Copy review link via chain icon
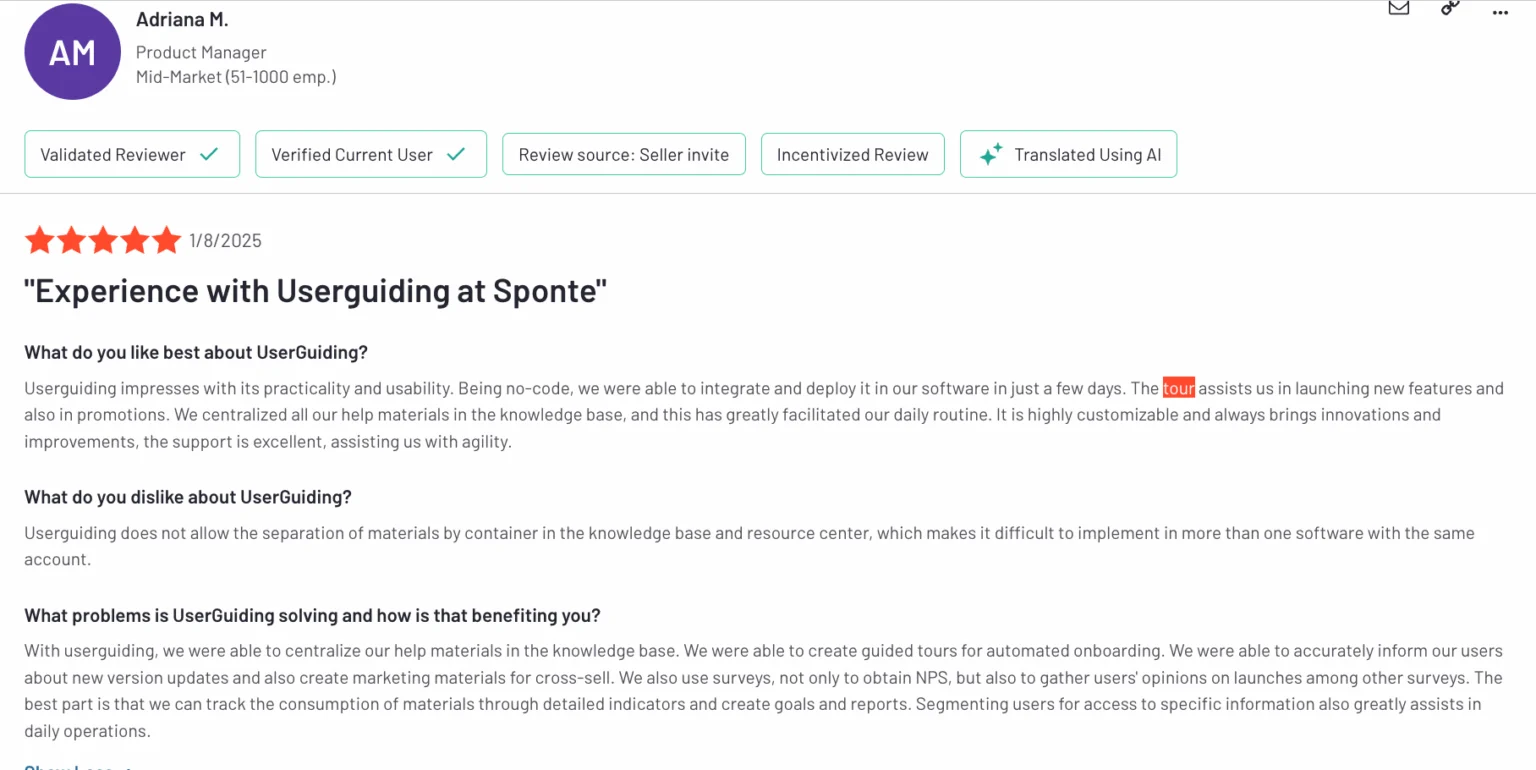1536x770 pixels. [x=1450, y=8]
